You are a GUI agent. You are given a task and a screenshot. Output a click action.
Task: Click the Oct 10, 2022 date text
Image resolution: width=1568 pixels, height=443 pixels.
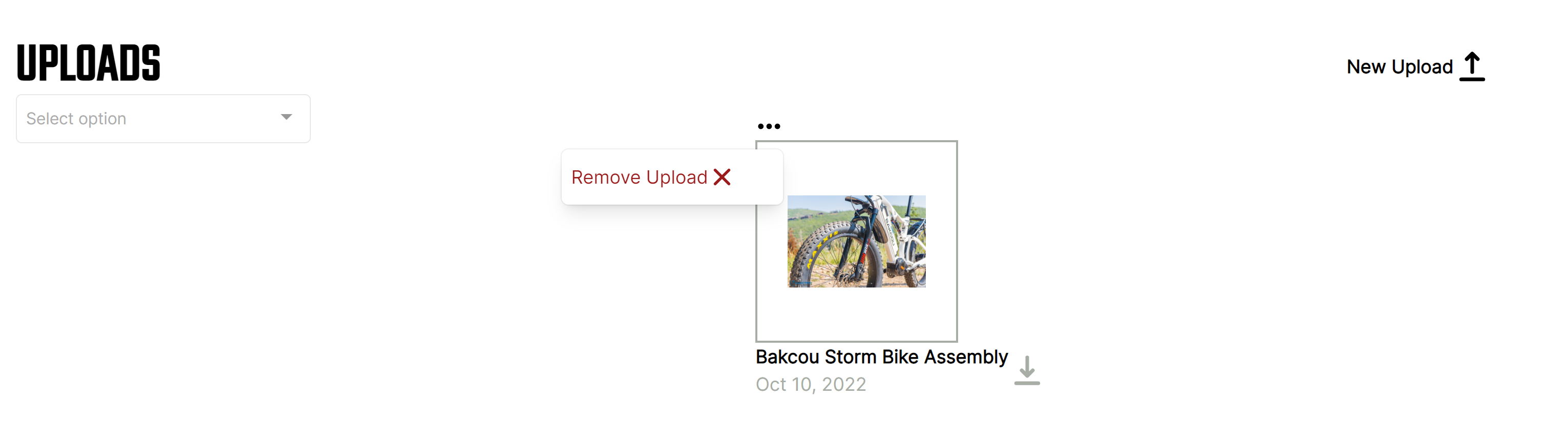[811, 384]
